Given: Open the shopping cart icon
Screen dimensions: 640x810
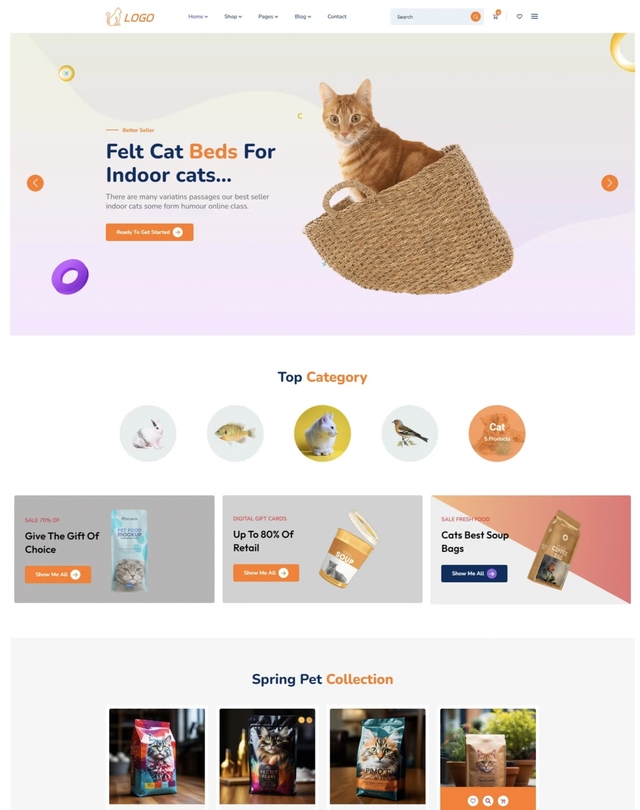Looking at the screenshot, I should [x=496, y=15].
